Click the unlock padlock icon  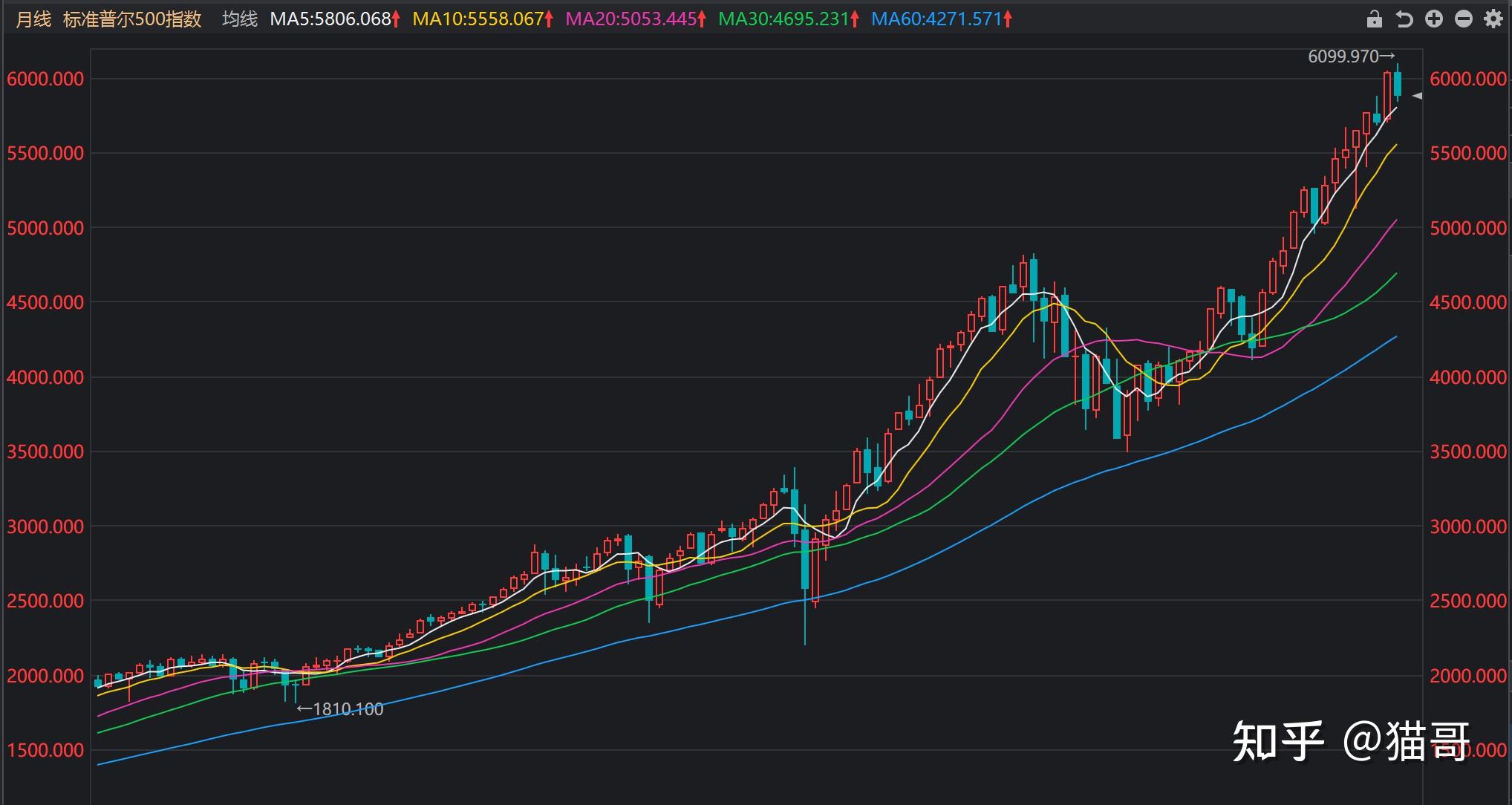point(1374,19)
